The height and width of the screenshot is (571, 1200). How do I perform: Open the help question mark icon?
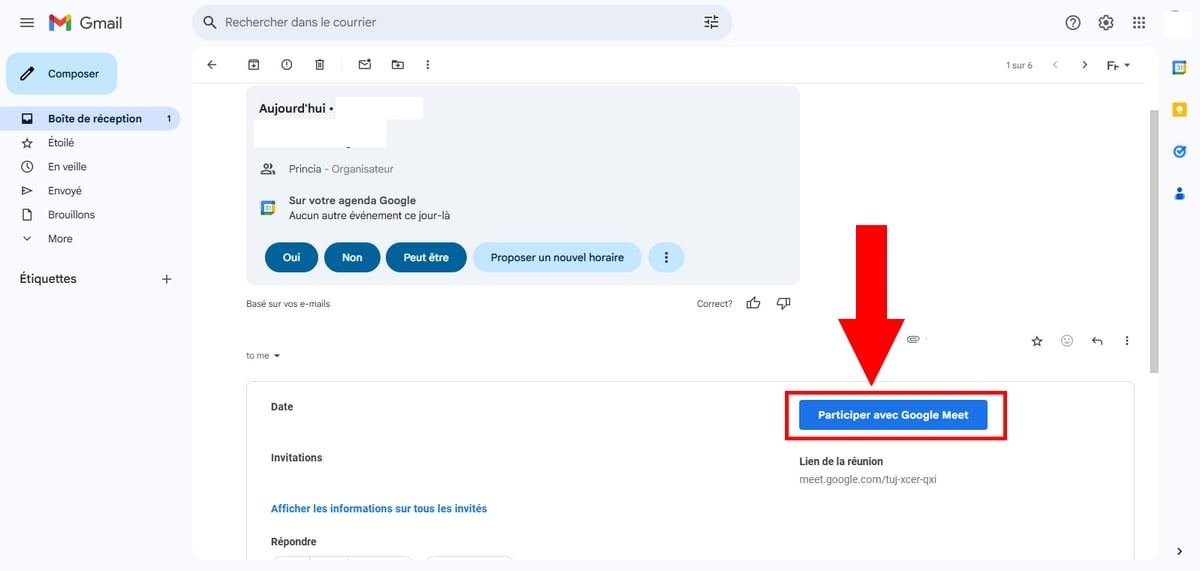point(1073,22)
